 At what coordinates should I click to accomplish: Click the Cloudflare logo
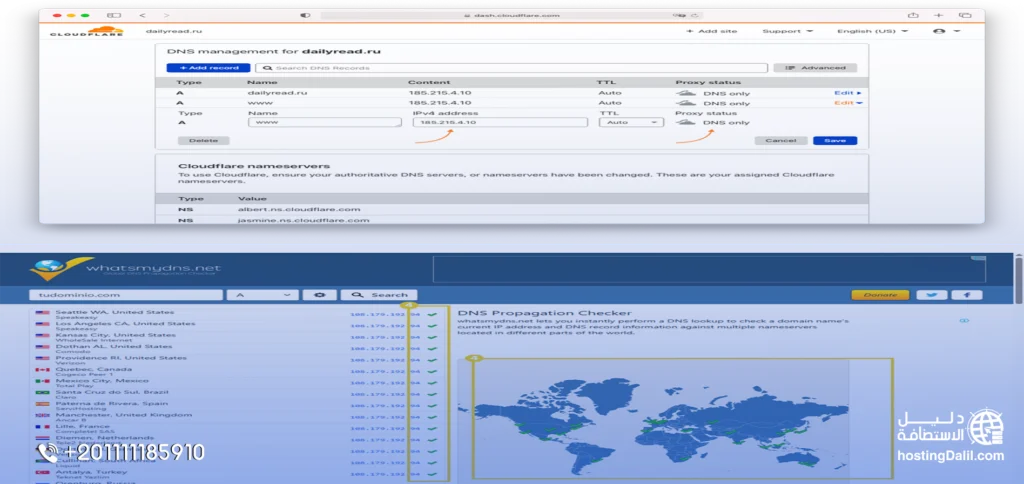pos(87,31)
